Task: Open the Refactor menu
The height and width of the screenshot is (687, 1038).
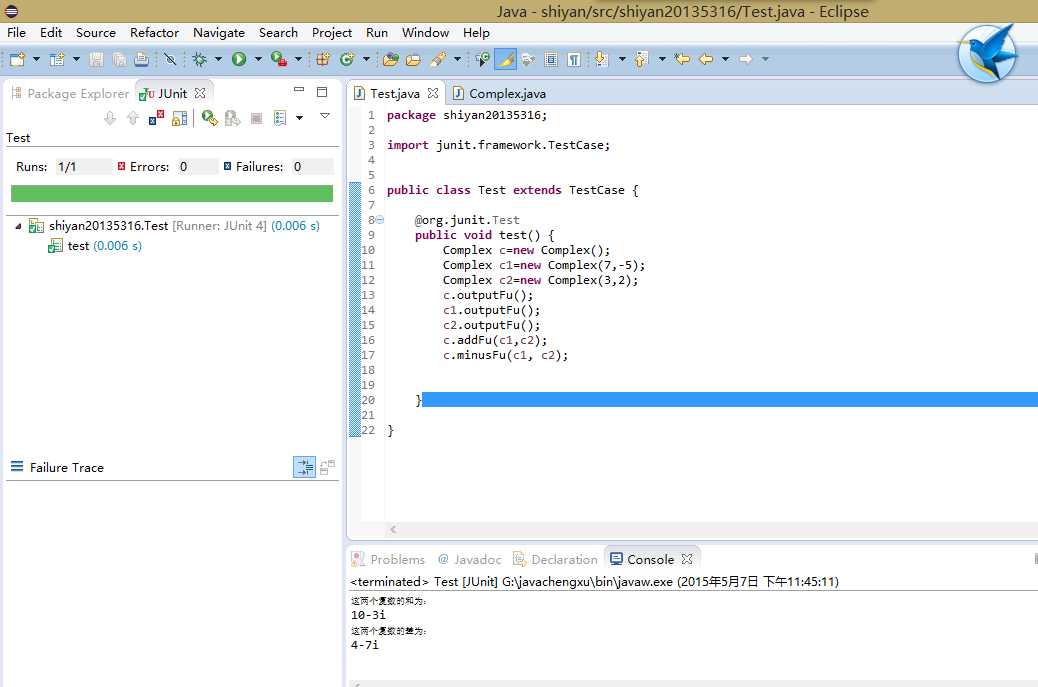Action: 154,32
